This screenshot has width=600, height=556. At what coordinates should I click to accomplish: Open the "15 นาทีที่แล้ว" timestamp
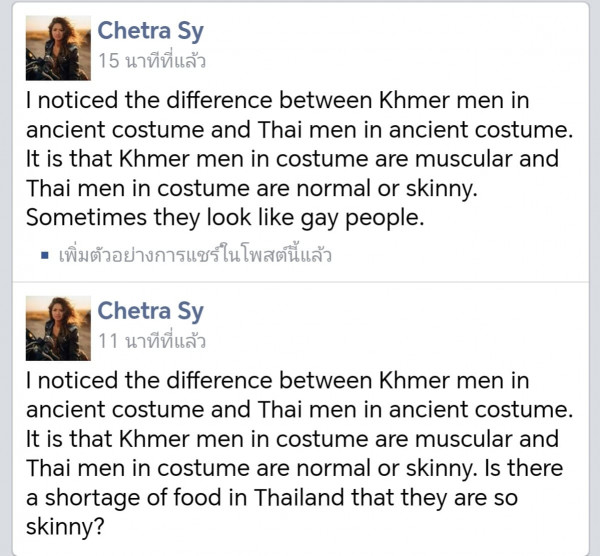coord(151,62)
